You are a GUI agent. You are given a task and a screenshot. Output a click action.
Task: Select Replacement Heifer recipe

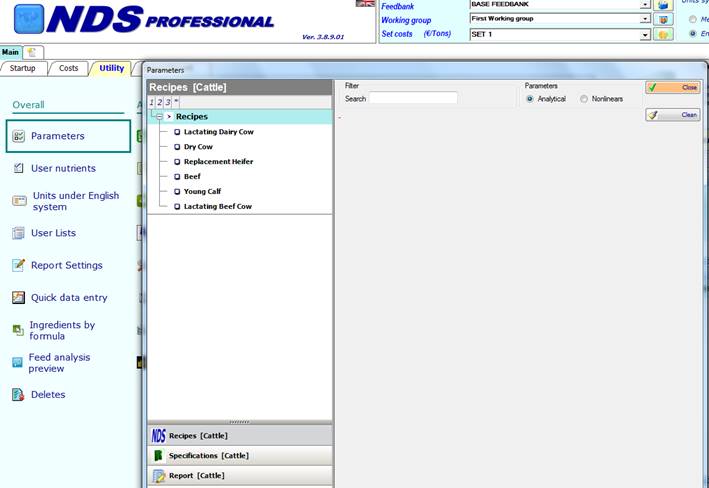pyautogui.click(x=218, y=161)
